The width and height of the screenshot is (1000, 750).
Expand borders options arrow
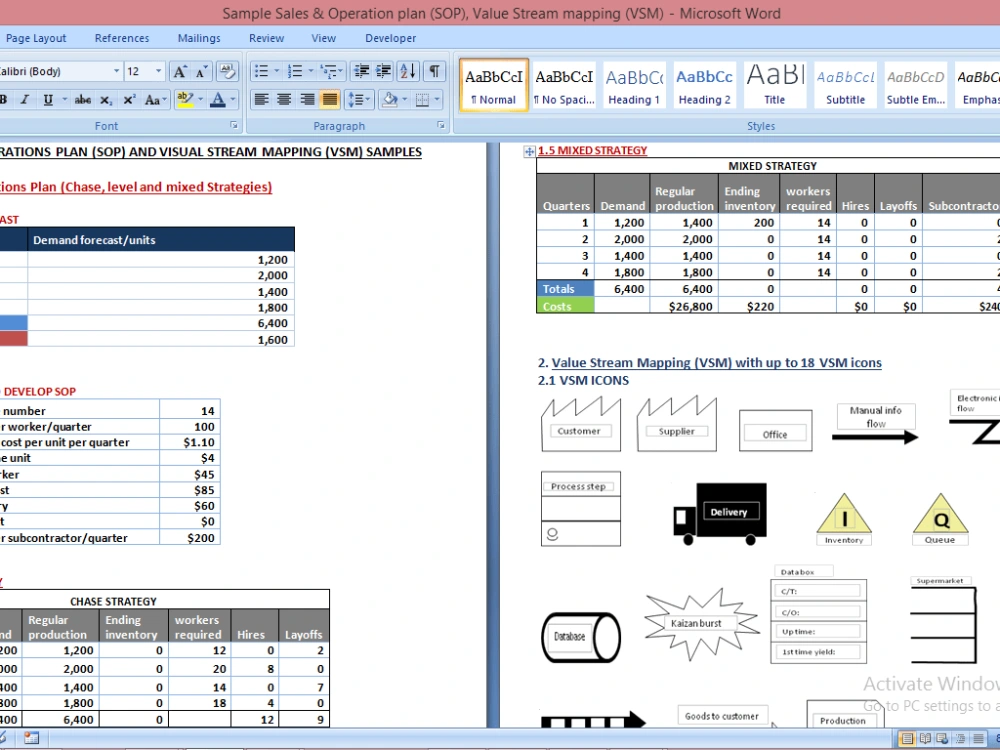click(437, 99)
